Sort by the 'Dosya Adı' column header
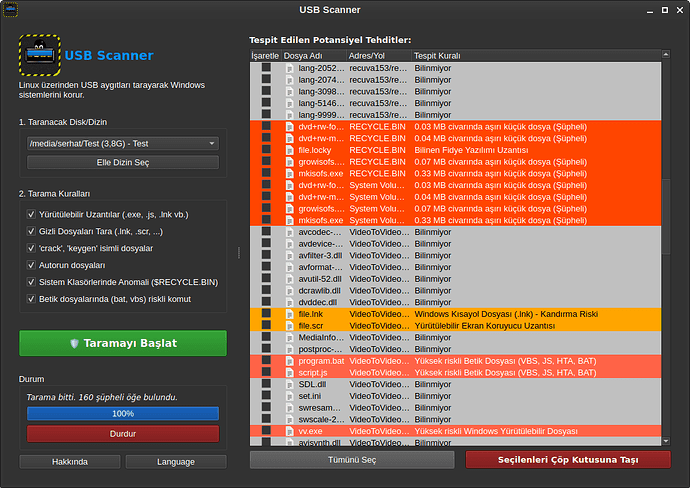The image size is (690, 488). click(303, 55)
